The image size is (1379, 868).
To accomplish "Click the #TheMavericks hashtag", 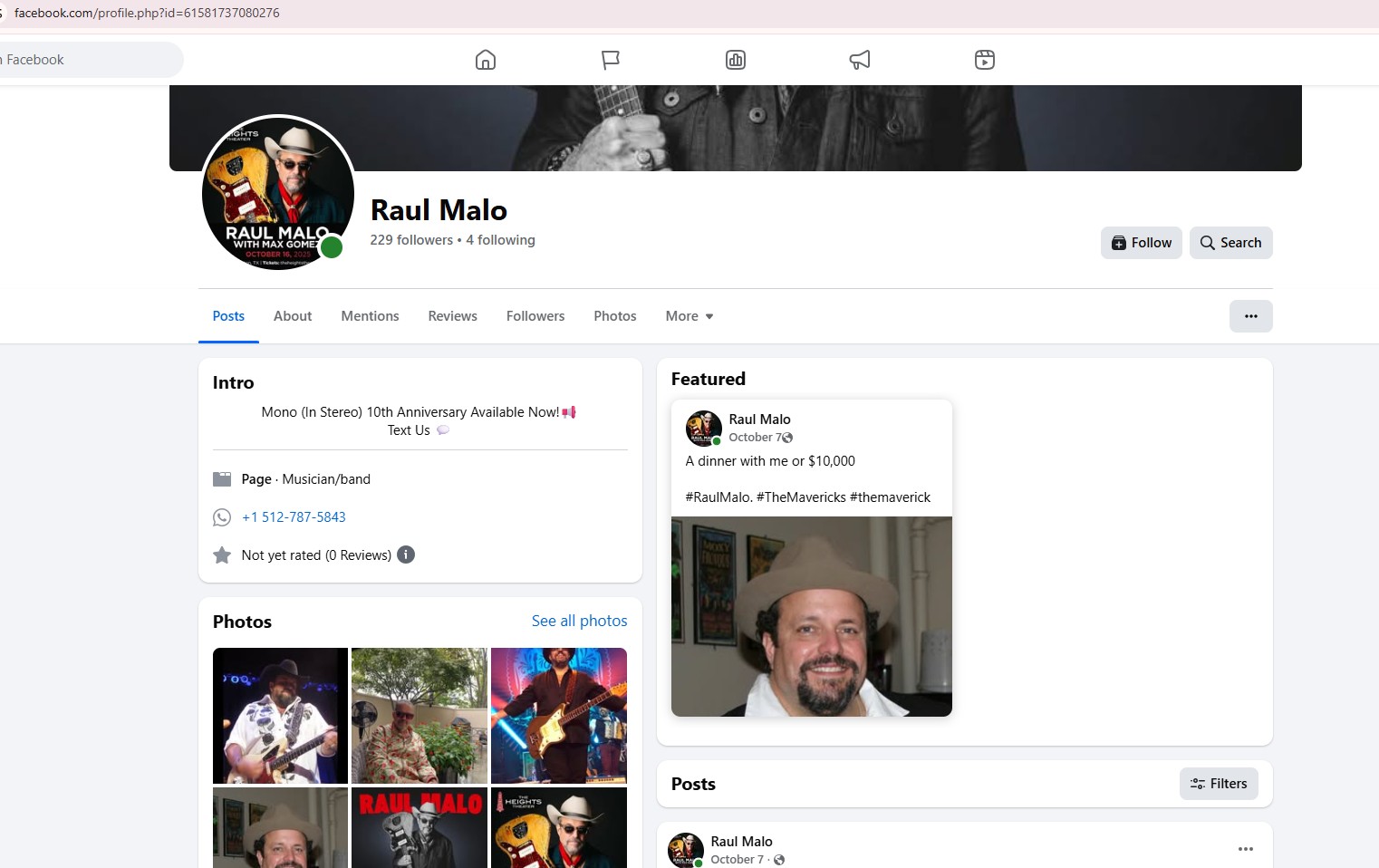I will click(x=801, y=497).
